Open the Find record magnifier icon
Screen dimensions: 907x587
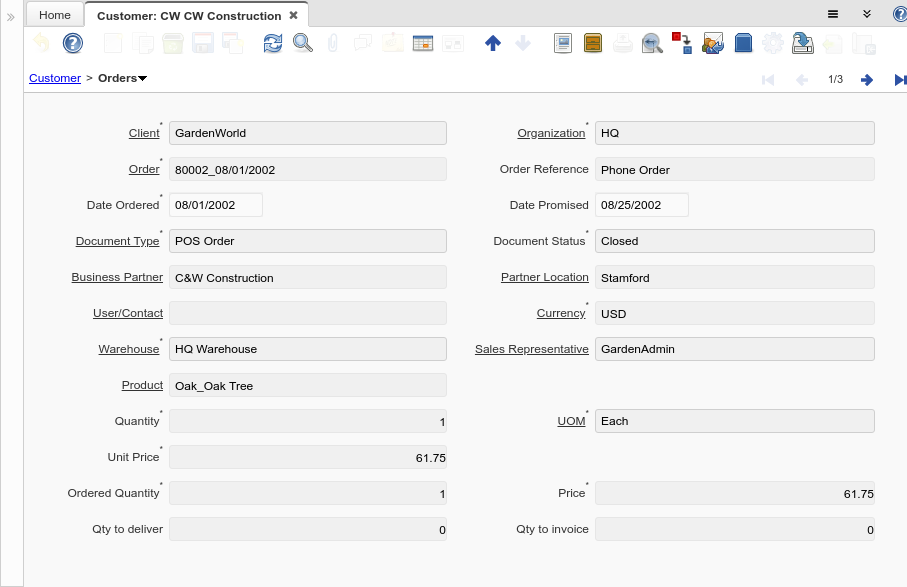[x=302, y=43]
